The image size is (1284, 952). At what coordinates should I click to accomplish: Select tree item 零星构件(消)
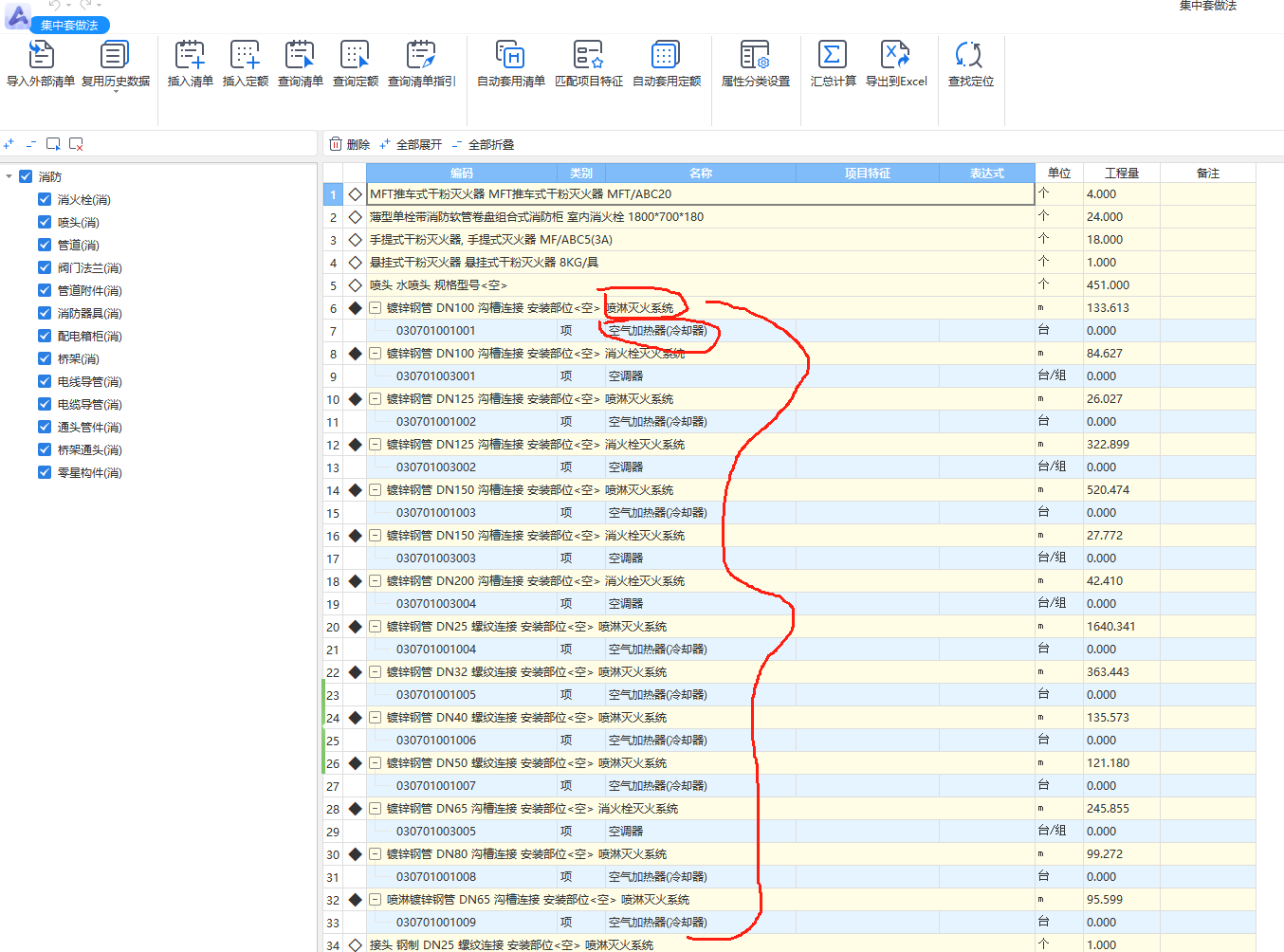tap(89, 472)
